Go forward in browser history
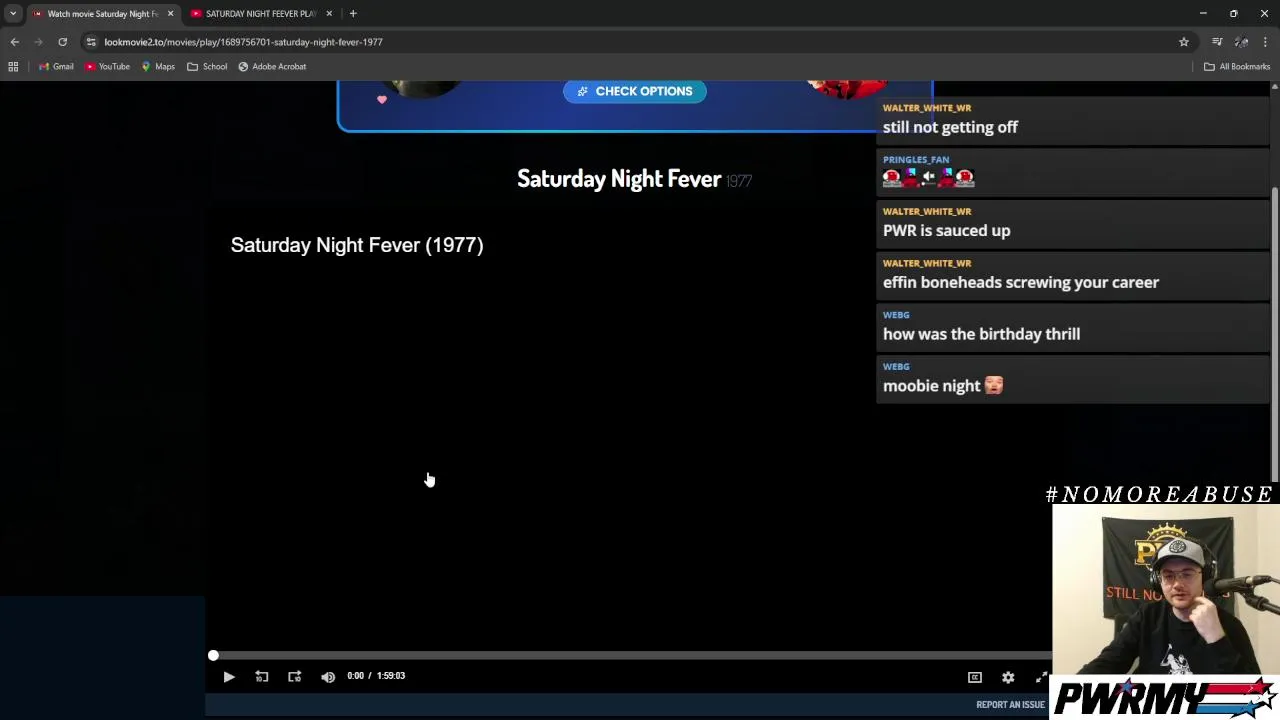Image resolution: width=1280 pixels, height=720 pixels. click(38, 42)
